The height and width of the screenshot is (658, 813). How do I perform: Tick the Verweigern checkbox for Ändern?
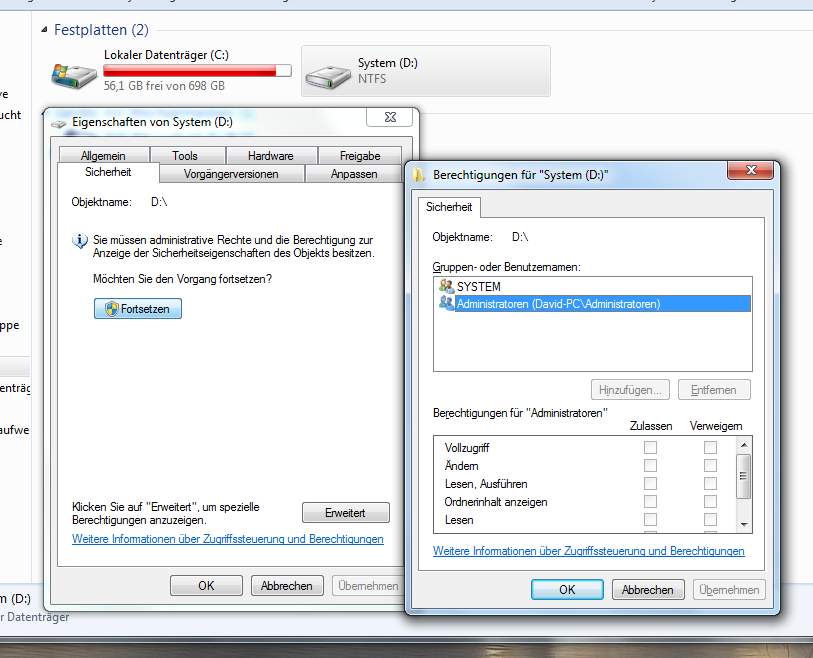(710, 466)
